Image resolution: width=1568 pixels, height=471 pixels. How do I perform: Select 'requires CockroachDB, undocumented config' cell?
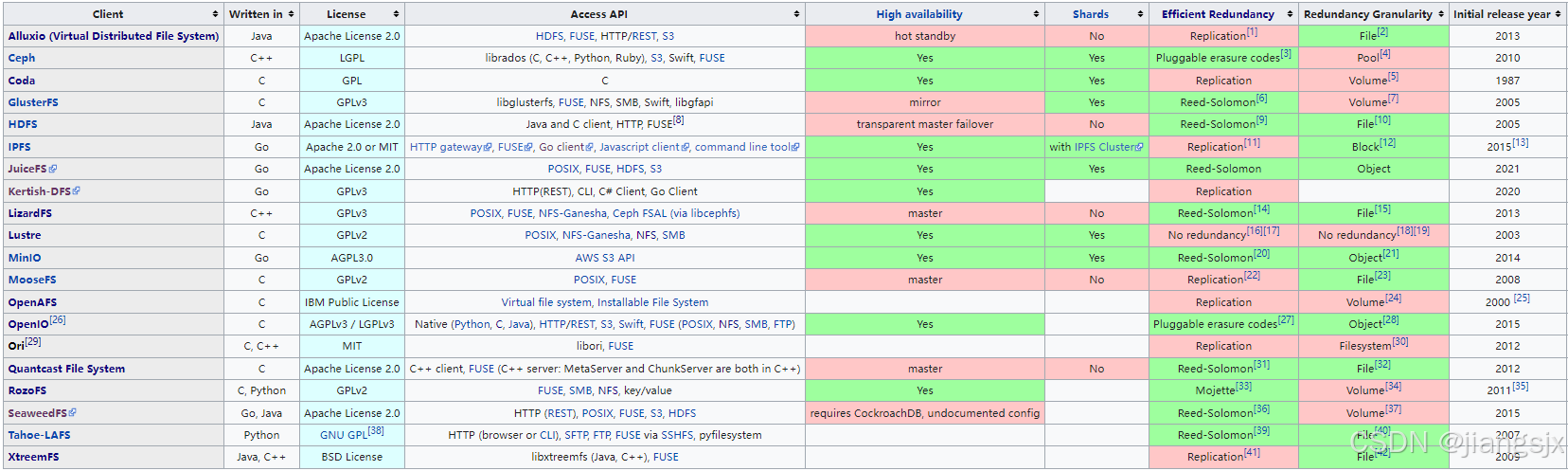coord(925,413)
